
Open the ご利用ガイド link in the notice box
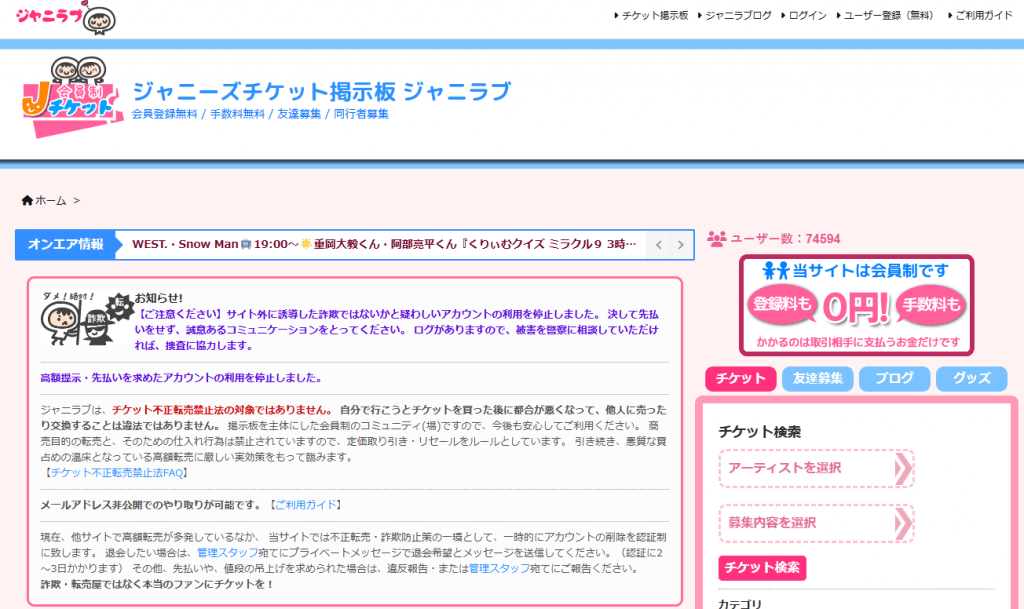(306, 505)
